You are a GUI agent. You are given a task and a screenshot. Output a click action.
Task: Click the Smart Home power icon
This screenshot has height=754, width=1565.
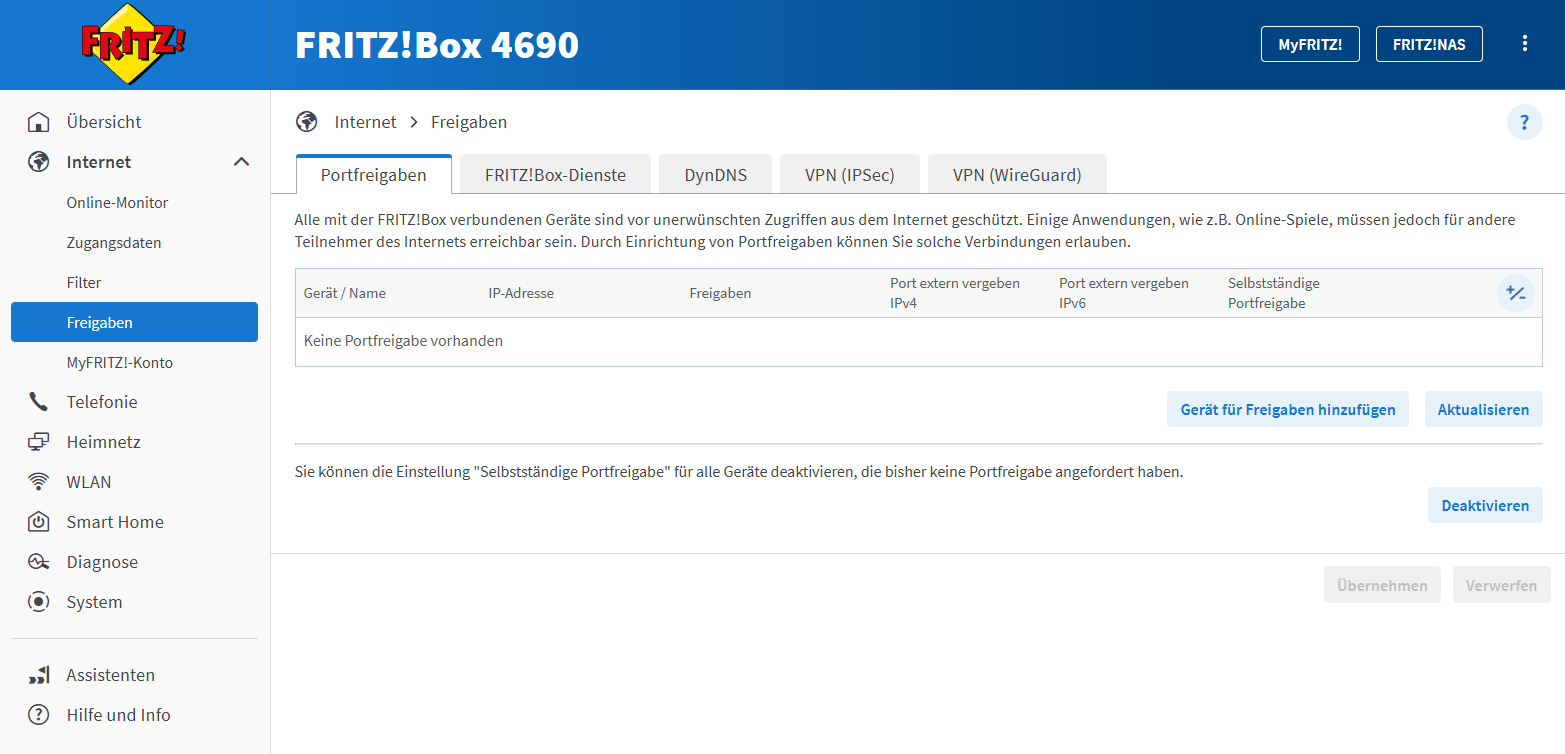pos(39,522)
